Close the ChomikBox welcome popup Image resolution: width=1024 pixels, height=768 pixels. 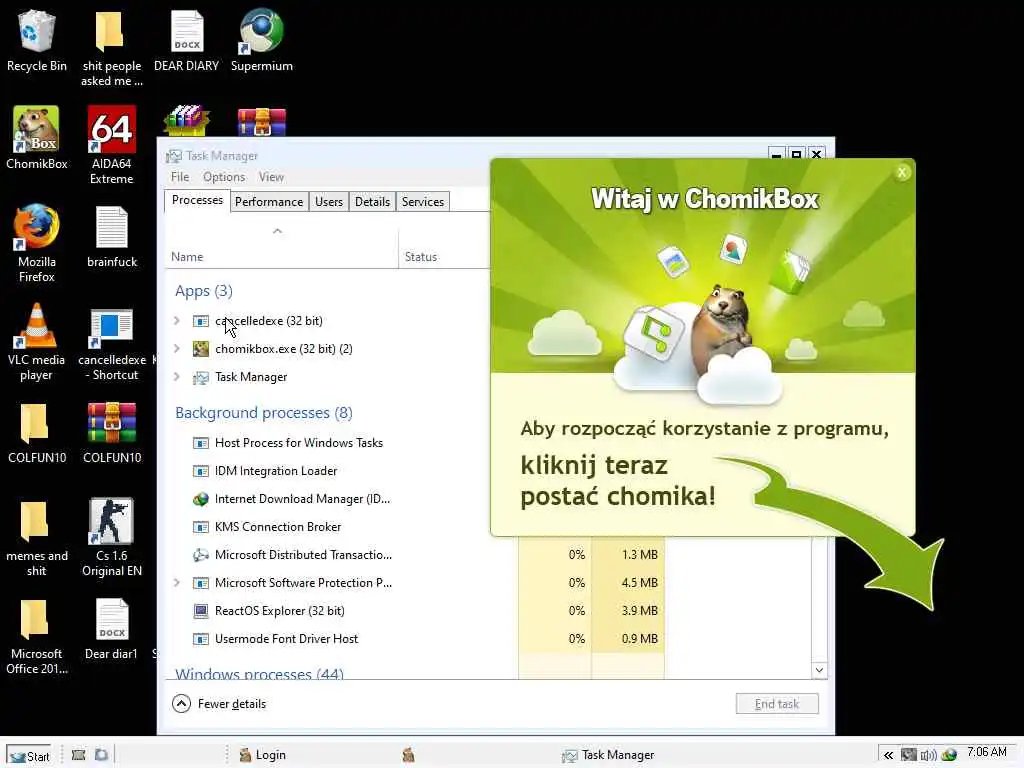click(x=902, y=172)
